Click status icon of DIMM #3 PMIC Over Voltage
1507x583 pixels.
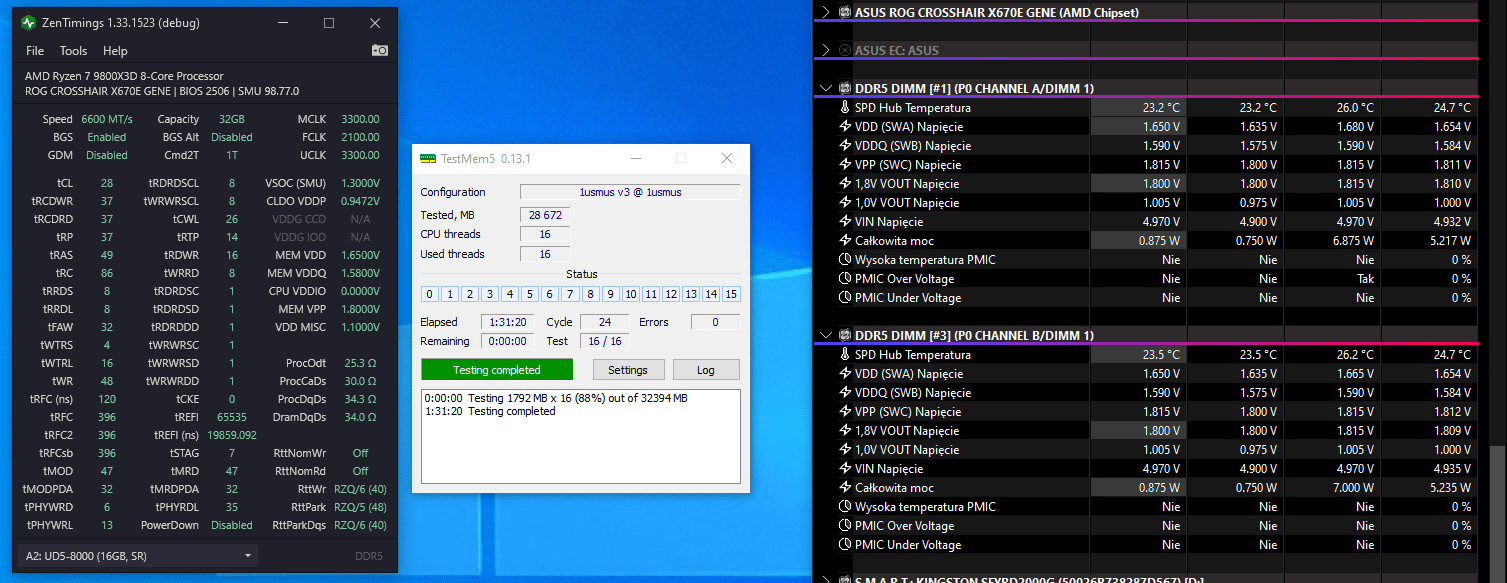click(844, 526)
